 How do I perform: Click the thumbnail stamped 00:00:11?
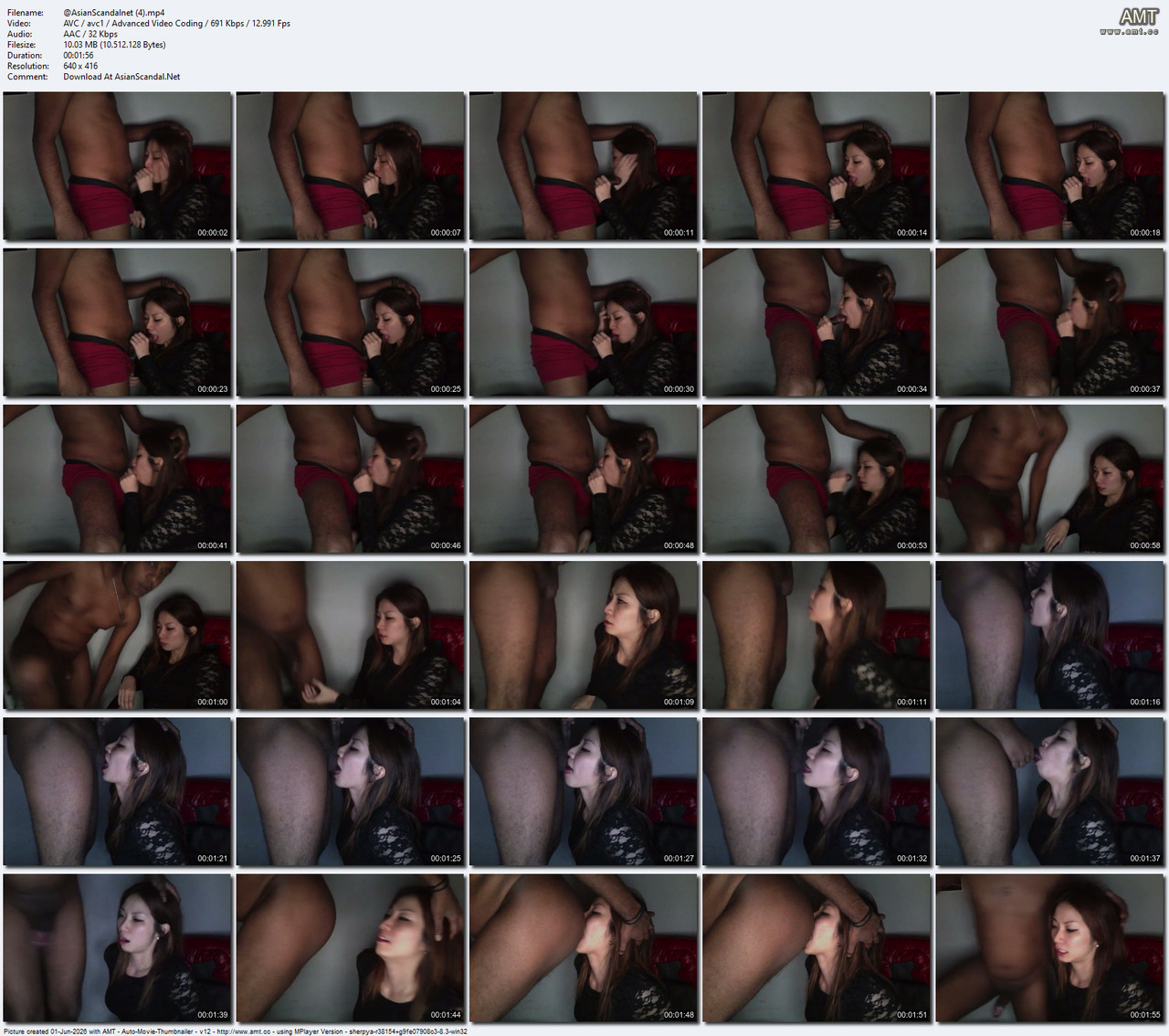click(584, 165)
